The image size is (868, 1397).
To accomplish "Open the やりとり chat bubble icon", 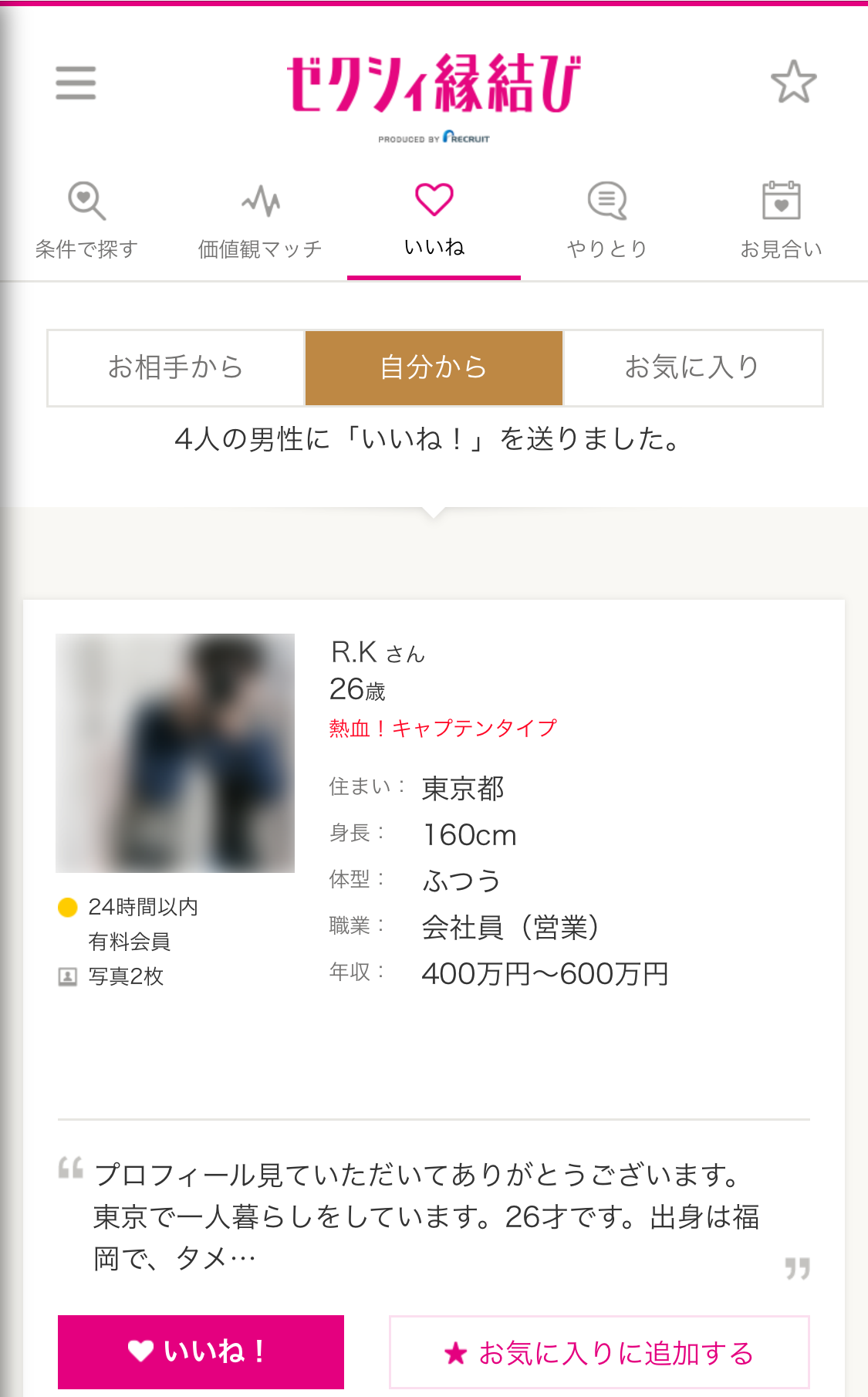I will (607, 201).
